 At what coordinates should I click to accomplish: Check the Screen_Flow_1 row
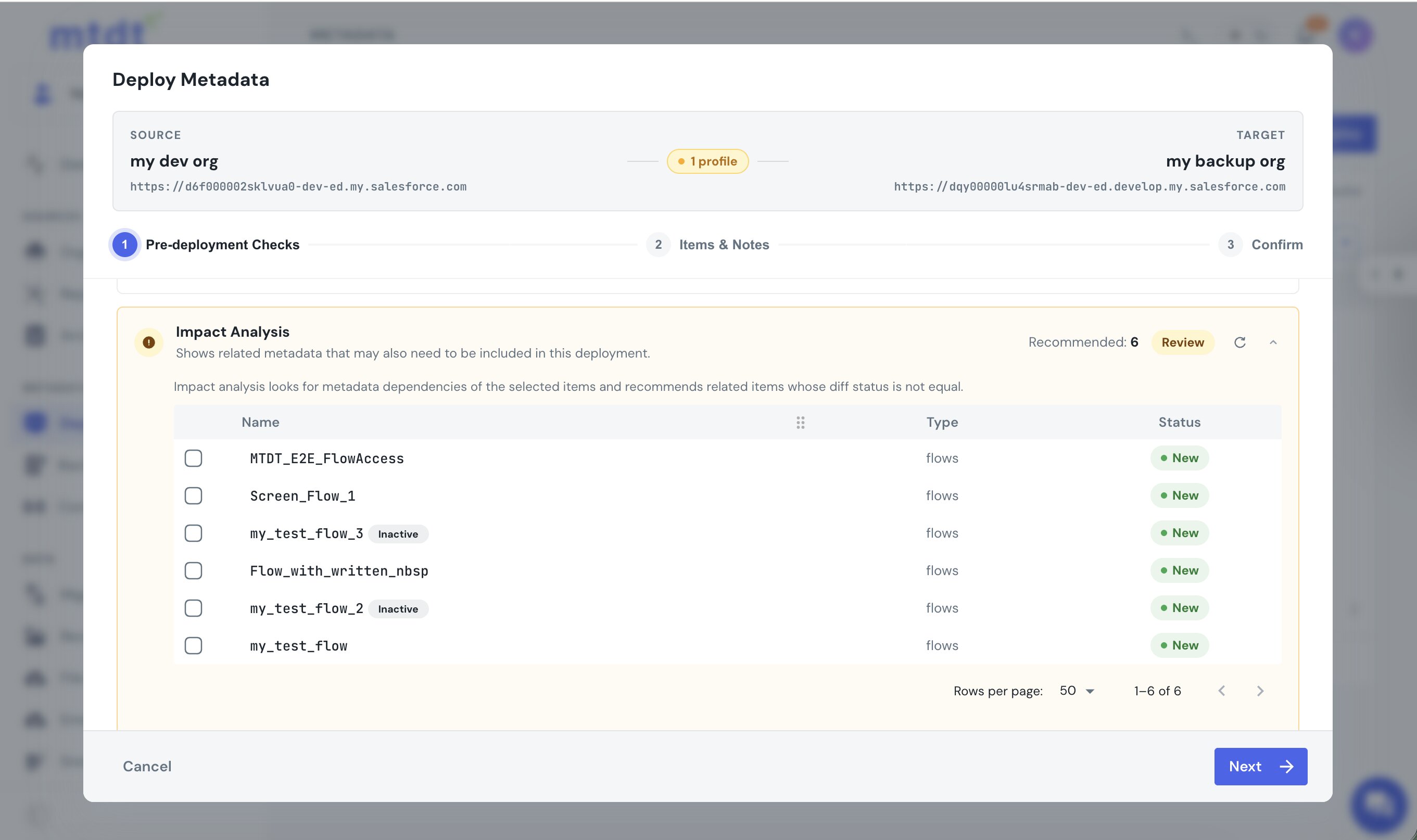click(x=193, y=495)
